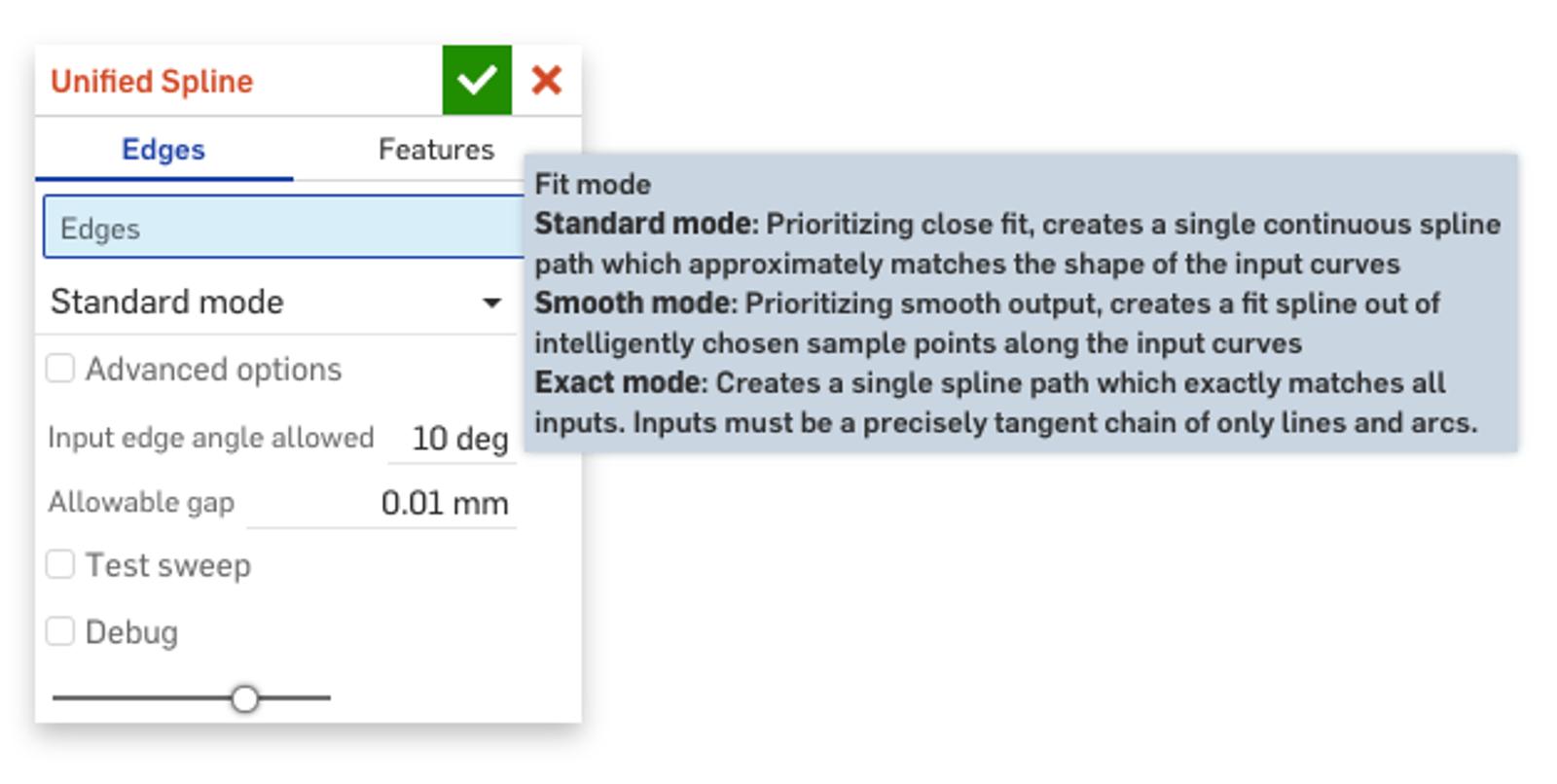Toggle the Debug checkbox
The width and height of the screenshot is (1557, 784).
60,632
